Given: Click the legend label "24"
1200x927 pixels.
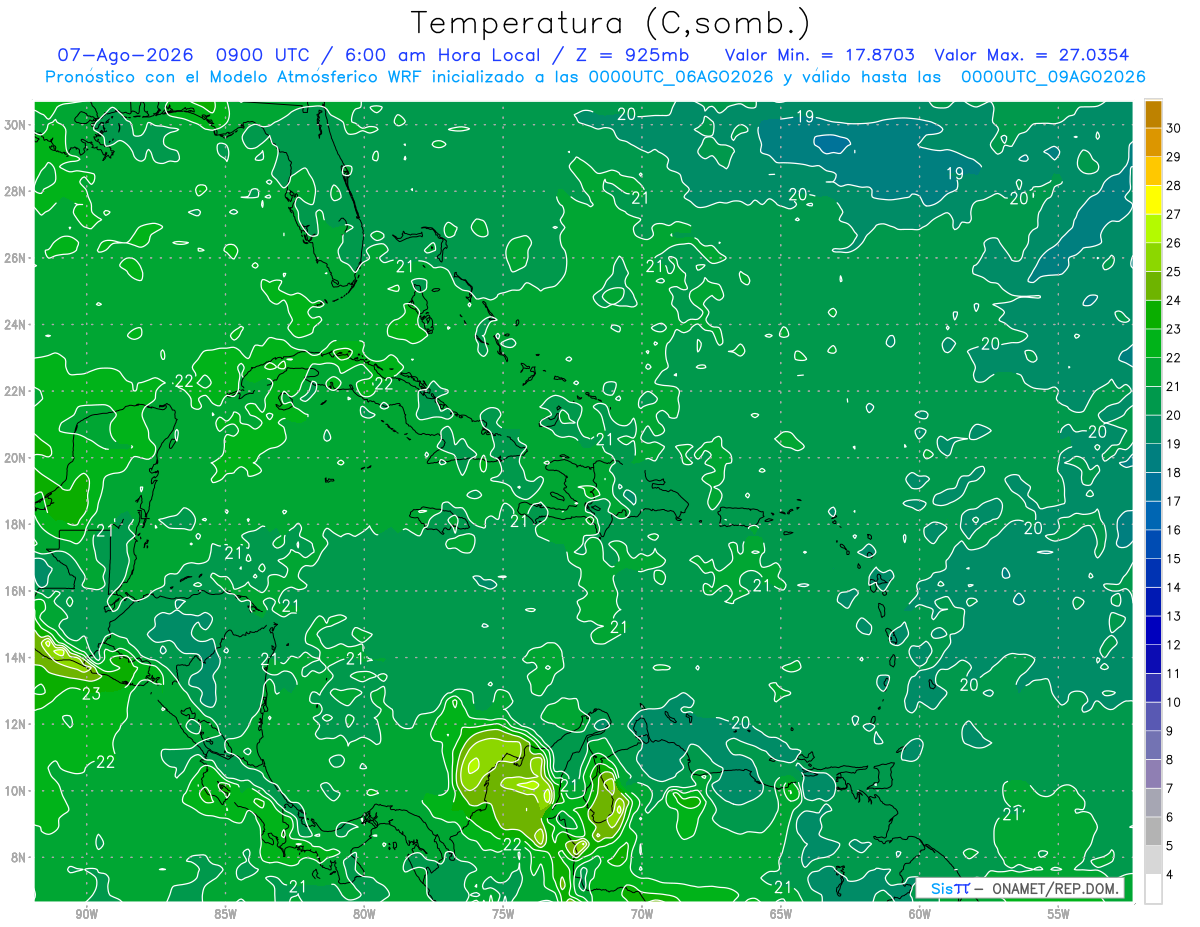Looking at the screenshot, I should point(1174,300).
